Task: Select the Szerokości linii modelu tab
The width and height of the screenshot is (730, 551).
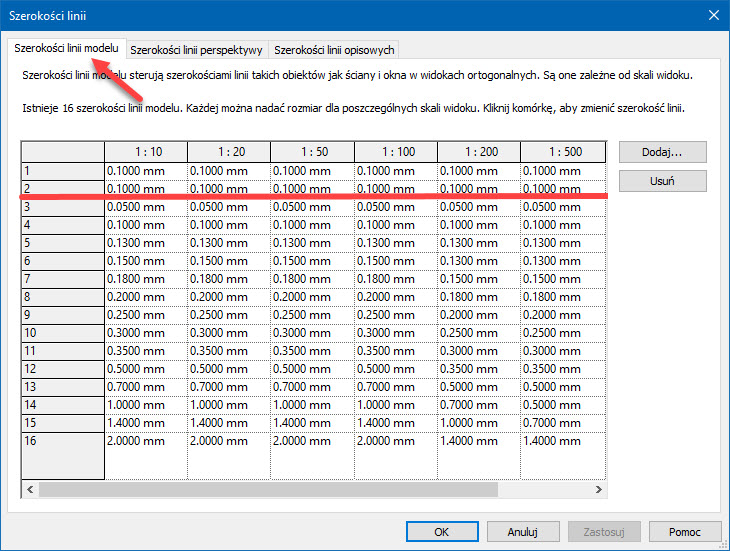Action: tap(67, 48)
